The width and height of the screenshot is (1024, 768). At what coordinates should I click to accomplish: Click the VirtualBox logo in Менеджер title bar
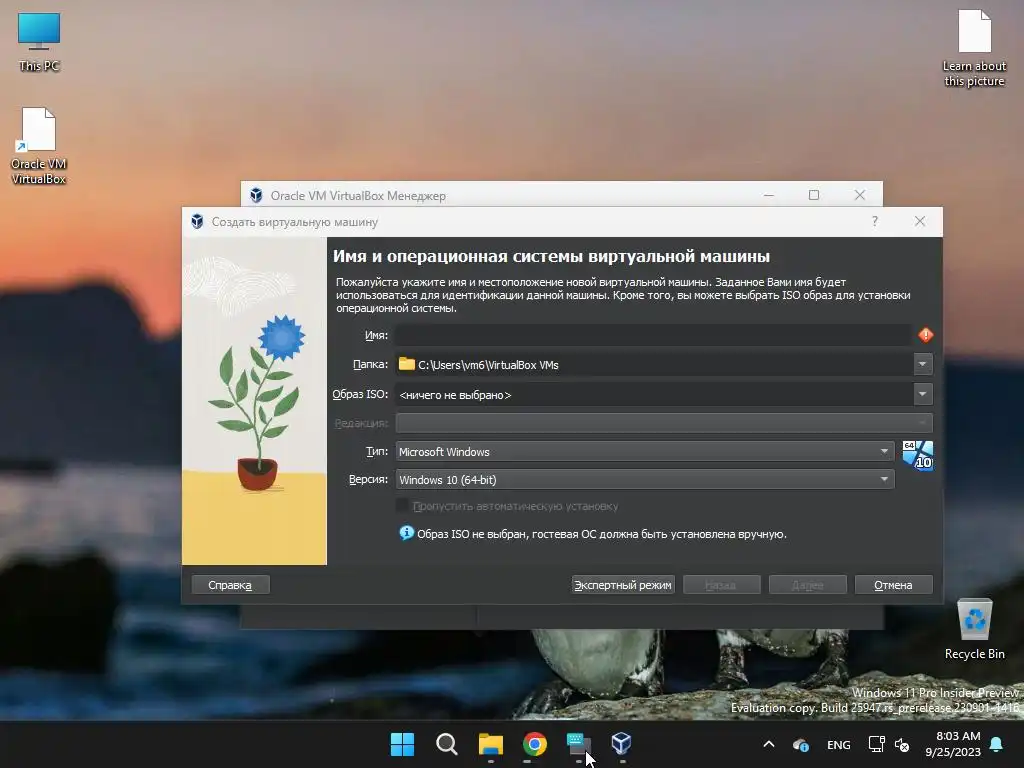(256, 195)
